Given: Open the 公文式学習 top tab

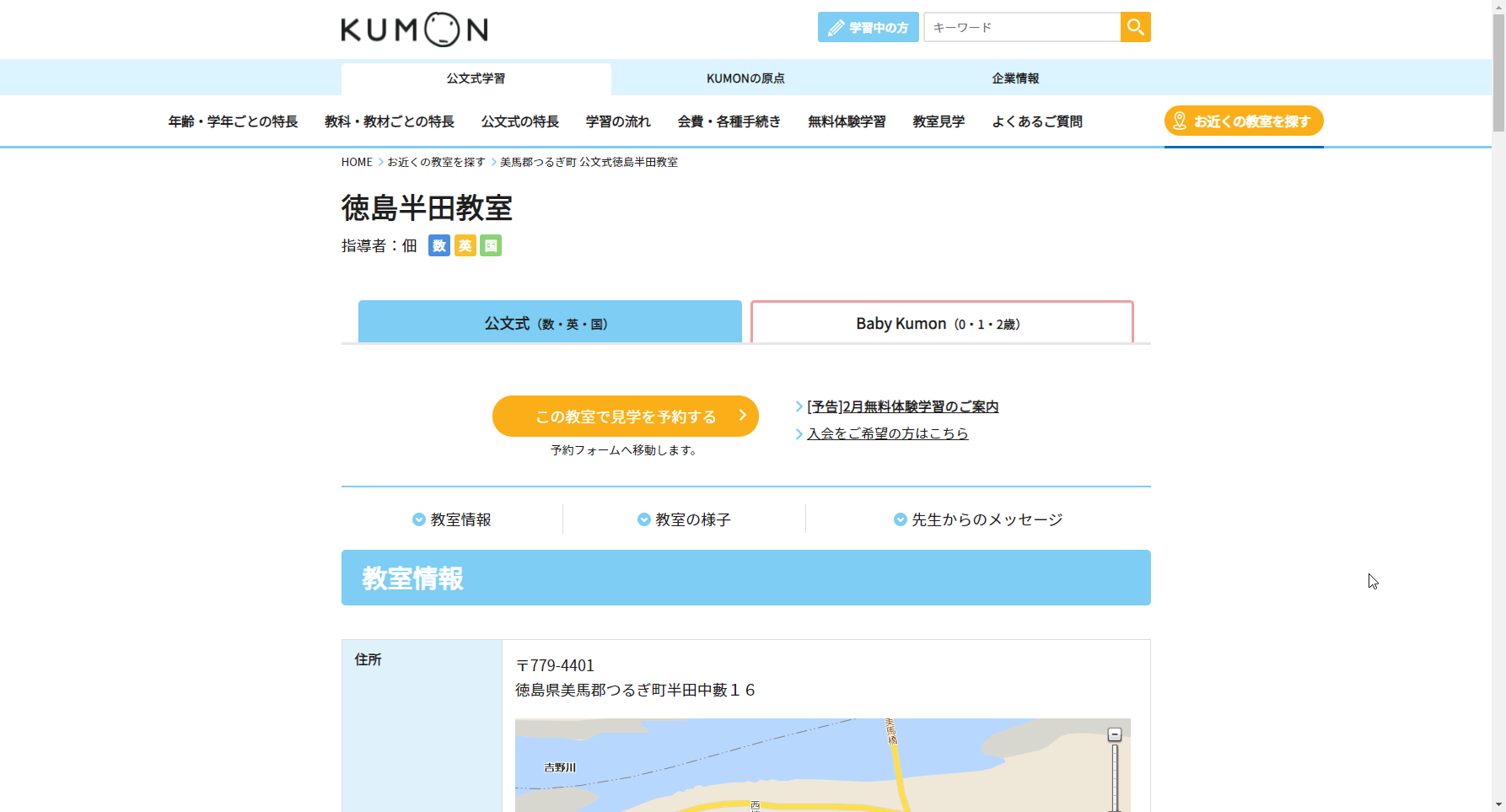Looking at the screenshot, I should (x=476, y=78).
